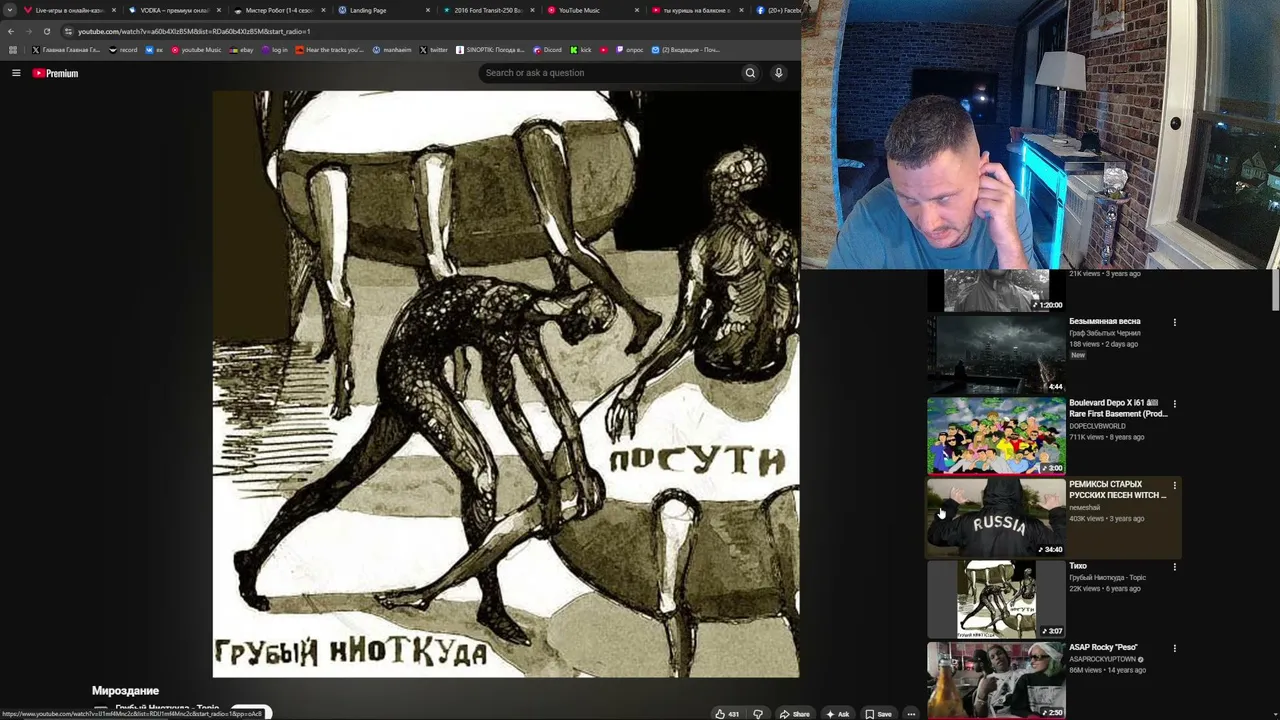Screen dimensions: 1280x720
Task: Like the video with thumbs-up 431
Action: (x=727, y=714)
